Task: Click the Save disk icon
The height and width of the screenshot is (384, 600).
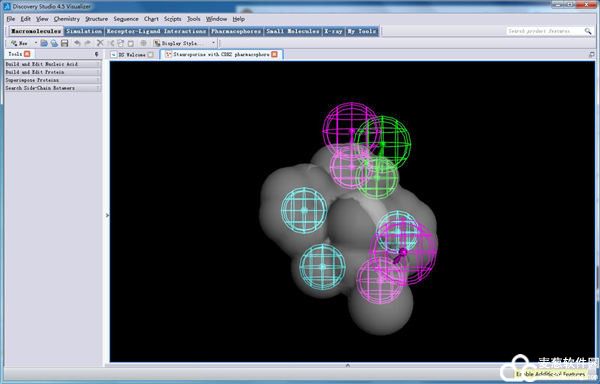Action: pos(64,43)
